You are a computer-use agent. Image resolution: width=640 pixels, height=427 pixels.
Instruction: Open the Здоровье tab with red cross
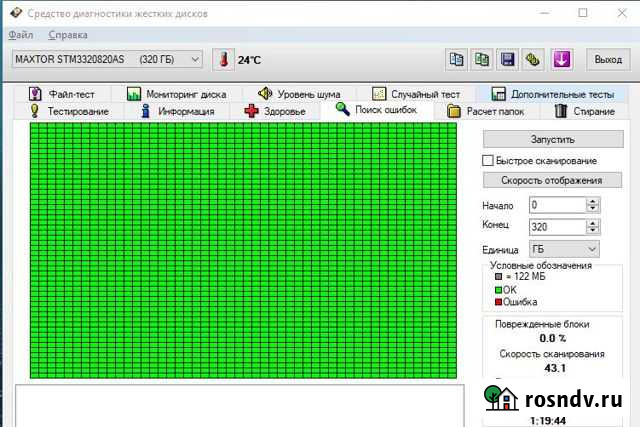click(x=276, y=111)
